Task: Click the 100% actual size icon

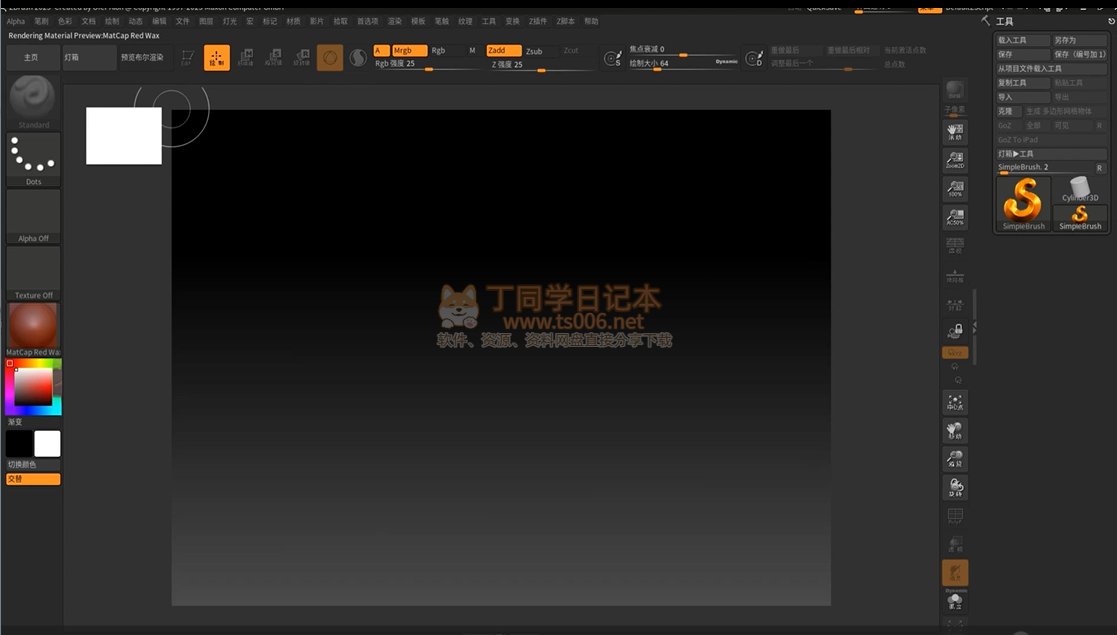Action: [955, 188]
